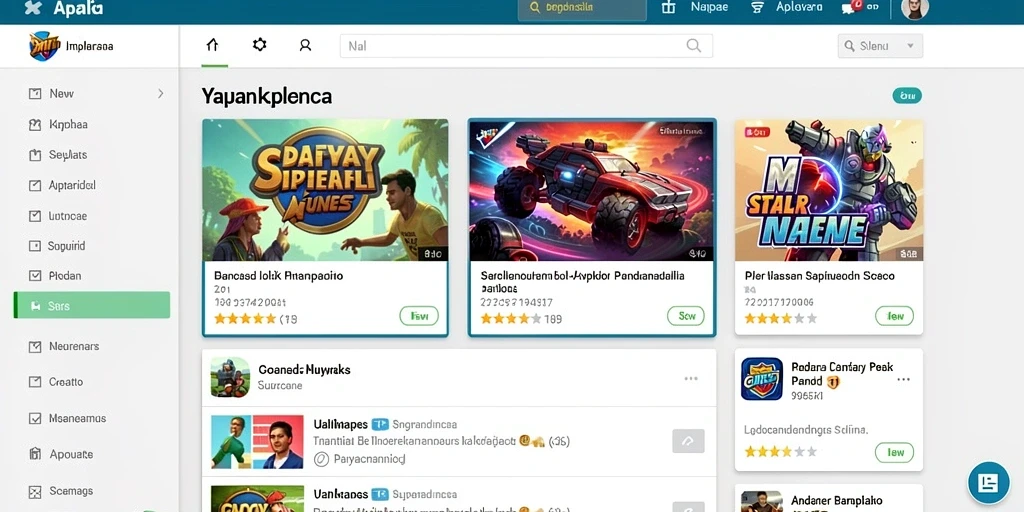This screenshot has height=512, width=1024.
Task: Click button on Lgdocandendngrs Sclina card
Action: coord(894,452)
